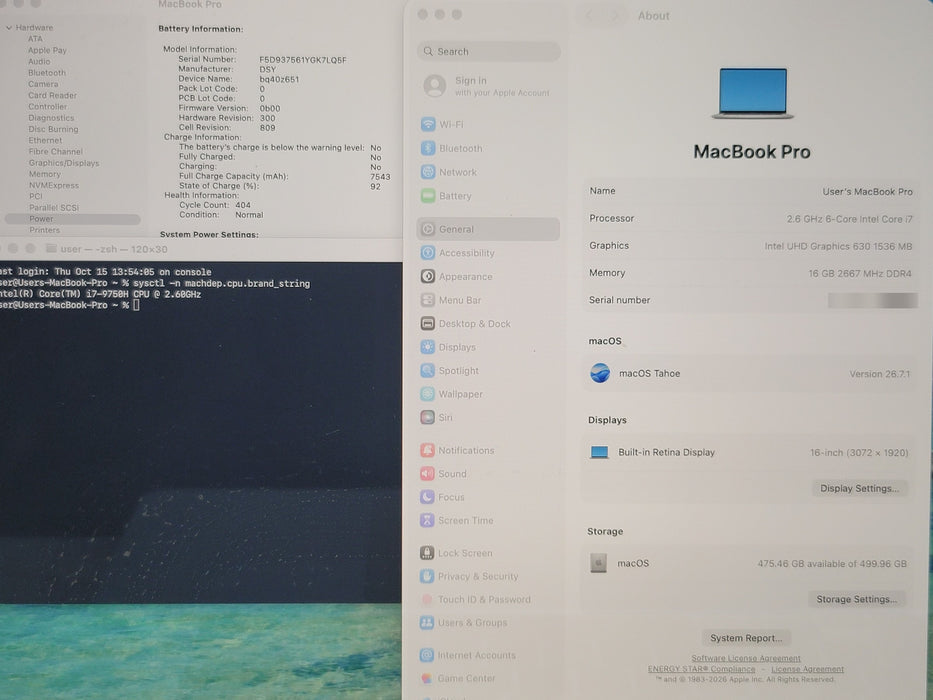Click the Name row User's MacBook Pro
Image resolution: width=933 pixels, height=700 pixels.
click(x=750, y=191)
